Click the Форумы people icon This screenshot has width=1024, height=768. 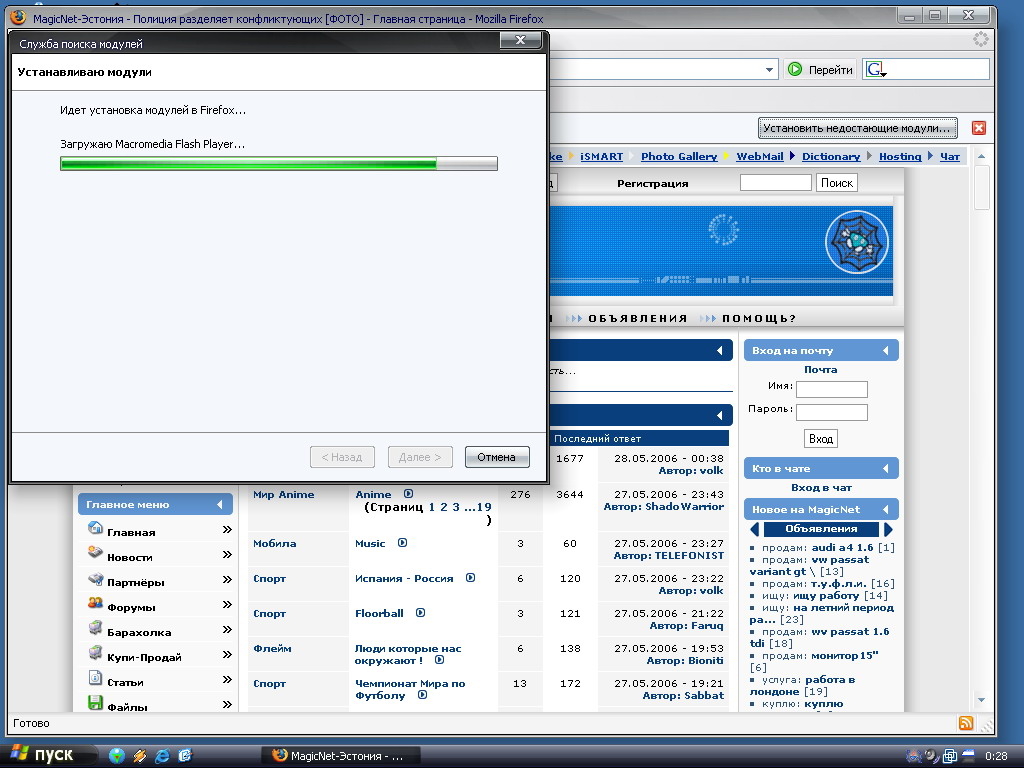(95, 603)
